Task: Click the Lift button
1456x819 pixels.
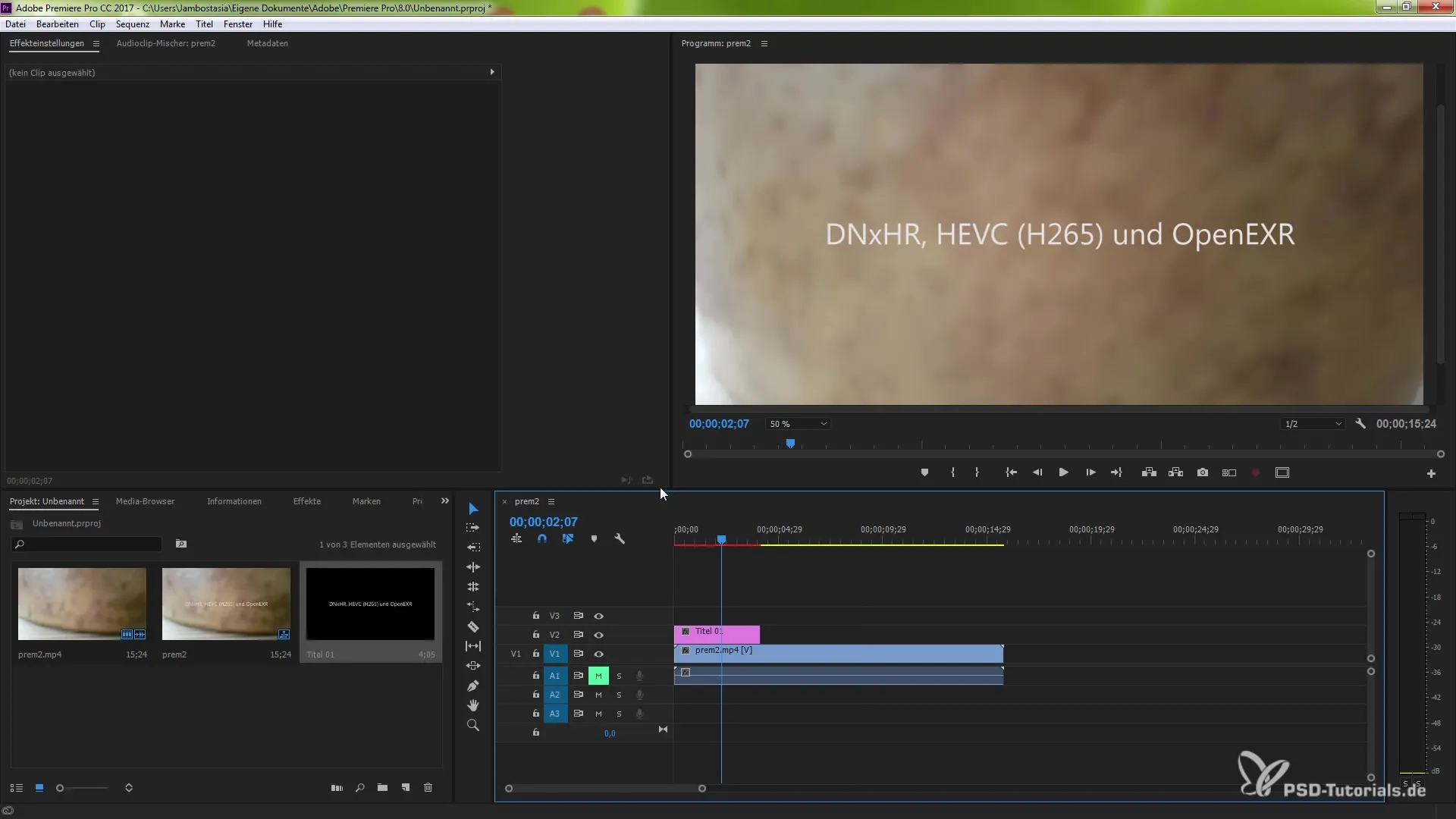Action: [1149, 472]
